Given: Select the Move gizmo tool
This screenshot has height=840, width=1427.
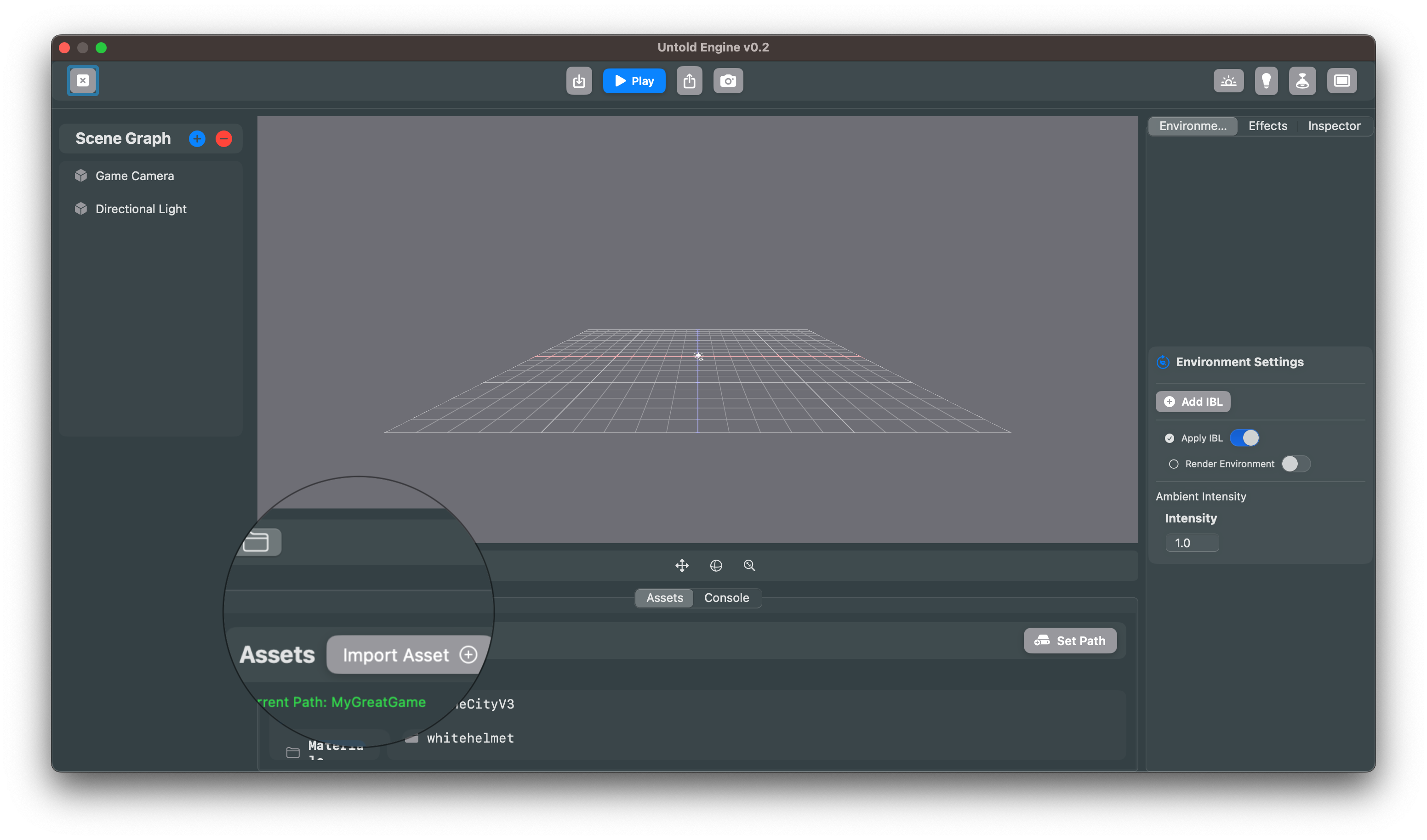Looking at the screenshot, I should pos(682,565).
